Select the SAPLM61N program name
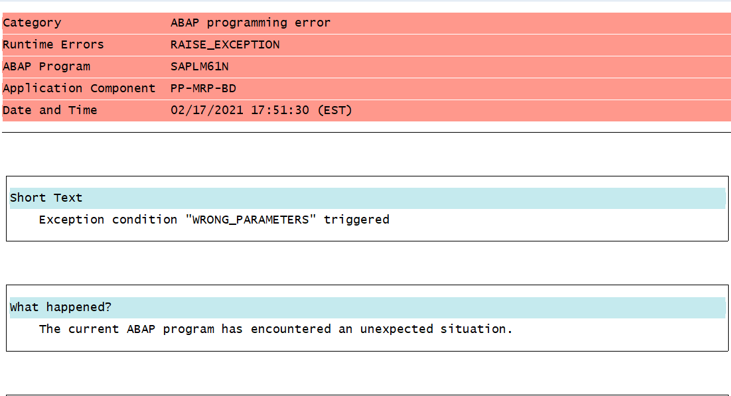731x396 pixels. (200, 67)
